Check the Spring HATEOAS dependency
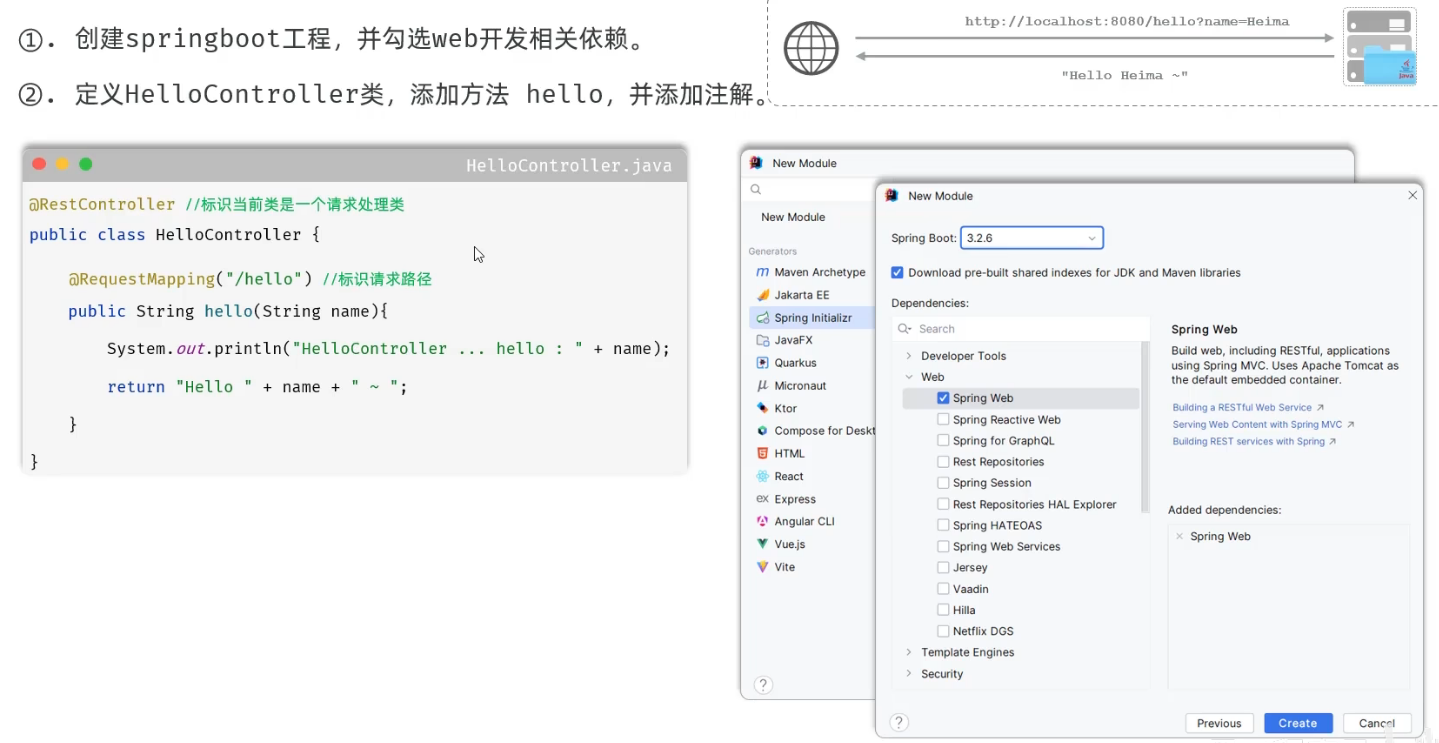Image resolution: width=1439 pixels, height=743 pixels. tap(942, 524)
